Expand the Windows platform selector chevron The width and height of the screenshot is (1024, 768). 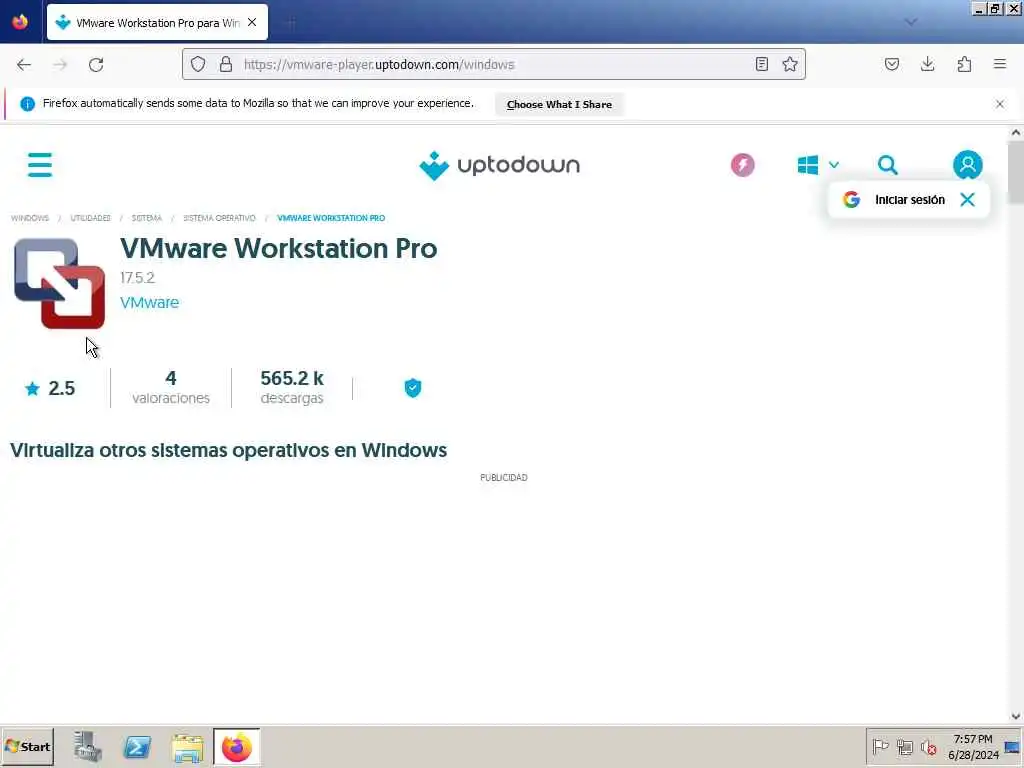coord(834,165)
